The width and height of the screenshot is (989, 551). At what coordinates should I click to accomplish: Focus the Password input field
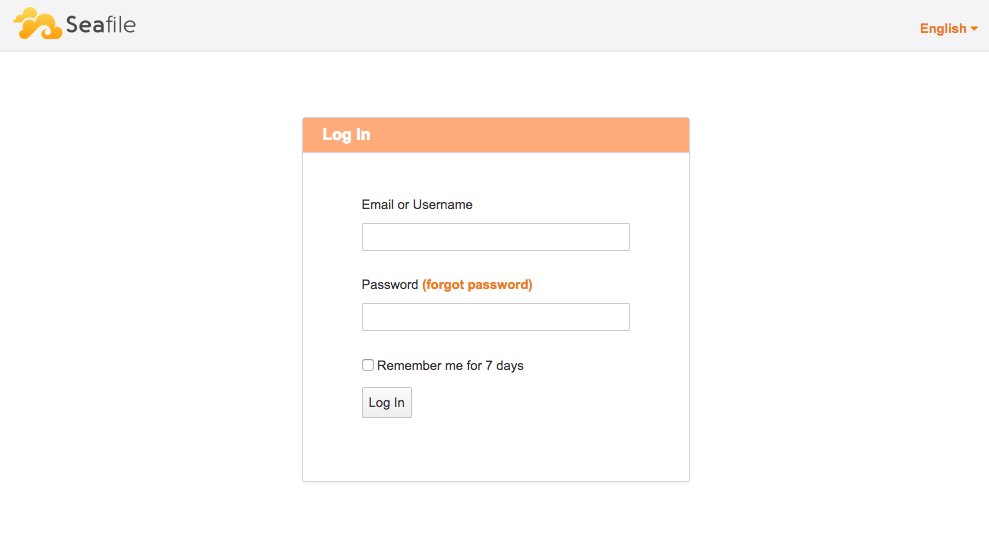495,317
